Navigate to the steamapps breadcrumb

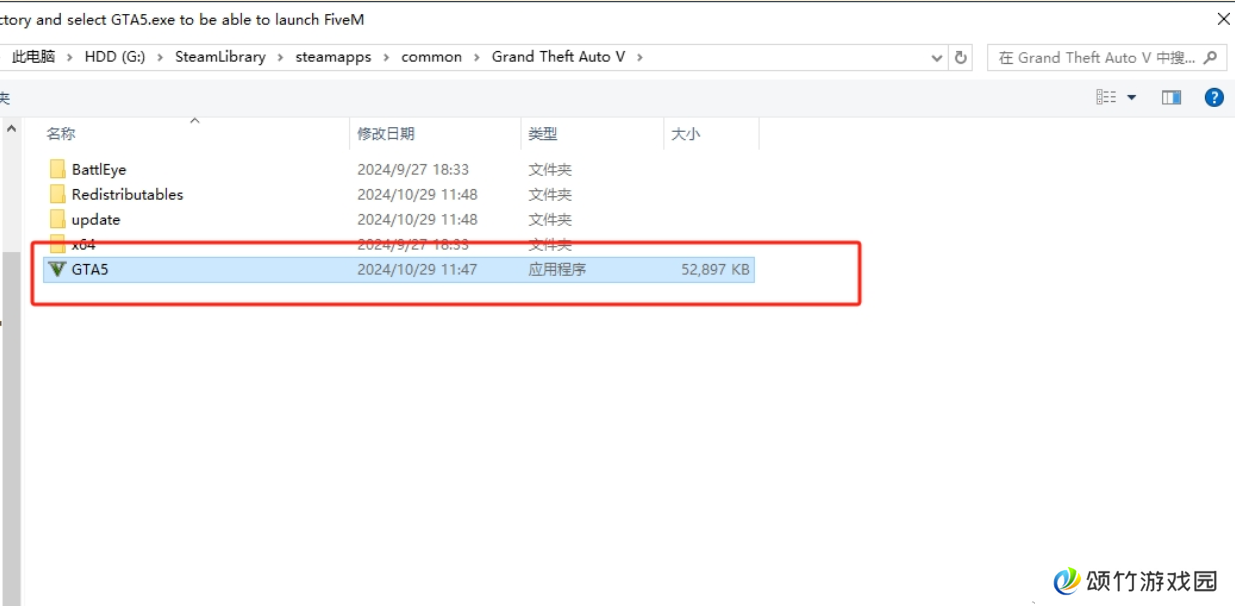coord(333,57)
